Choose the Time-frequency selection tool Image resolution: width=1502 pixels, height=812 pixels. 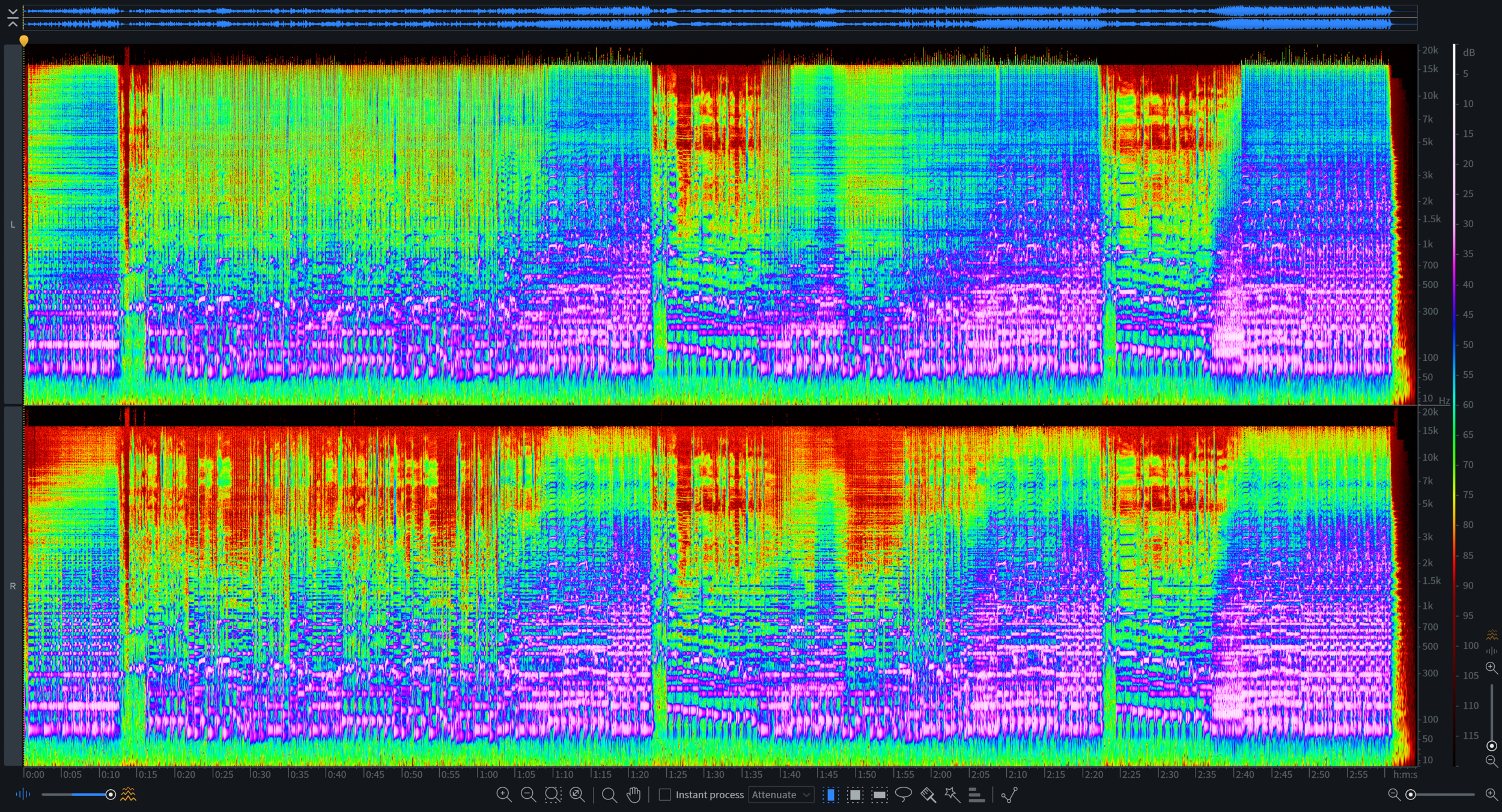click(855, 795)
